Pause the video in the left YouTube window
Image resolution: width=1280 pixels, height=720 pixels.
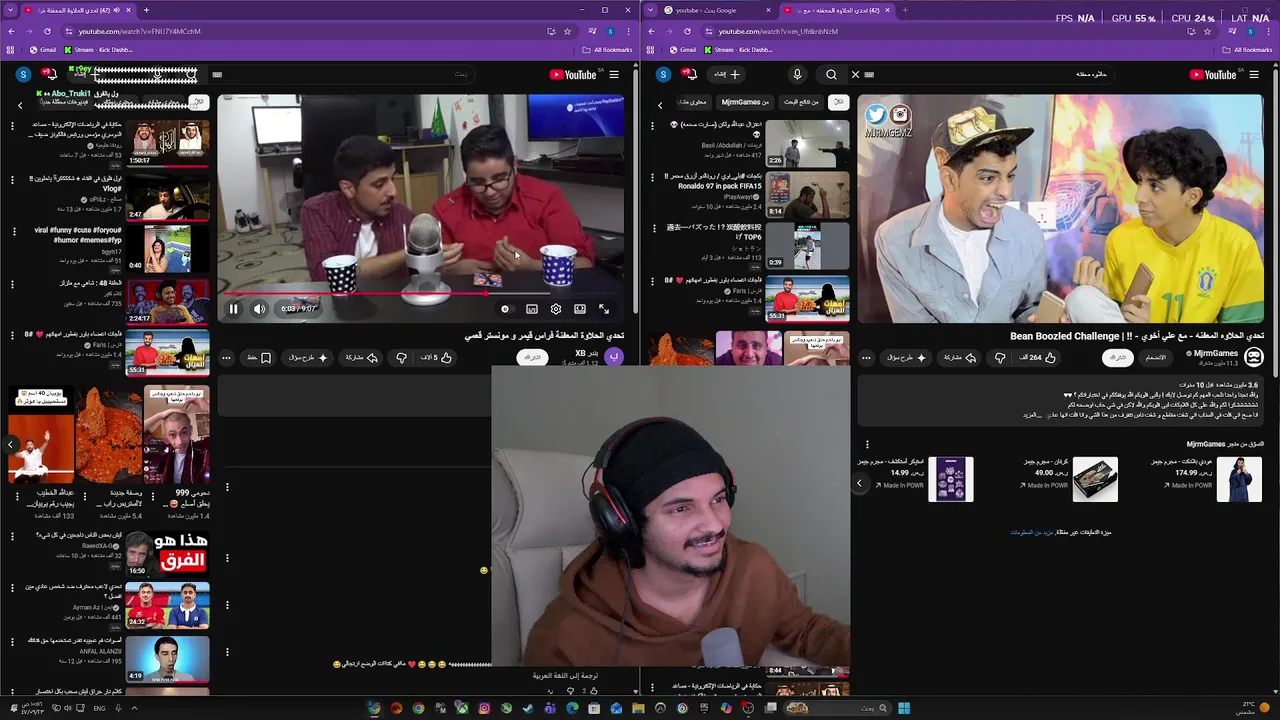pos(233,309)
